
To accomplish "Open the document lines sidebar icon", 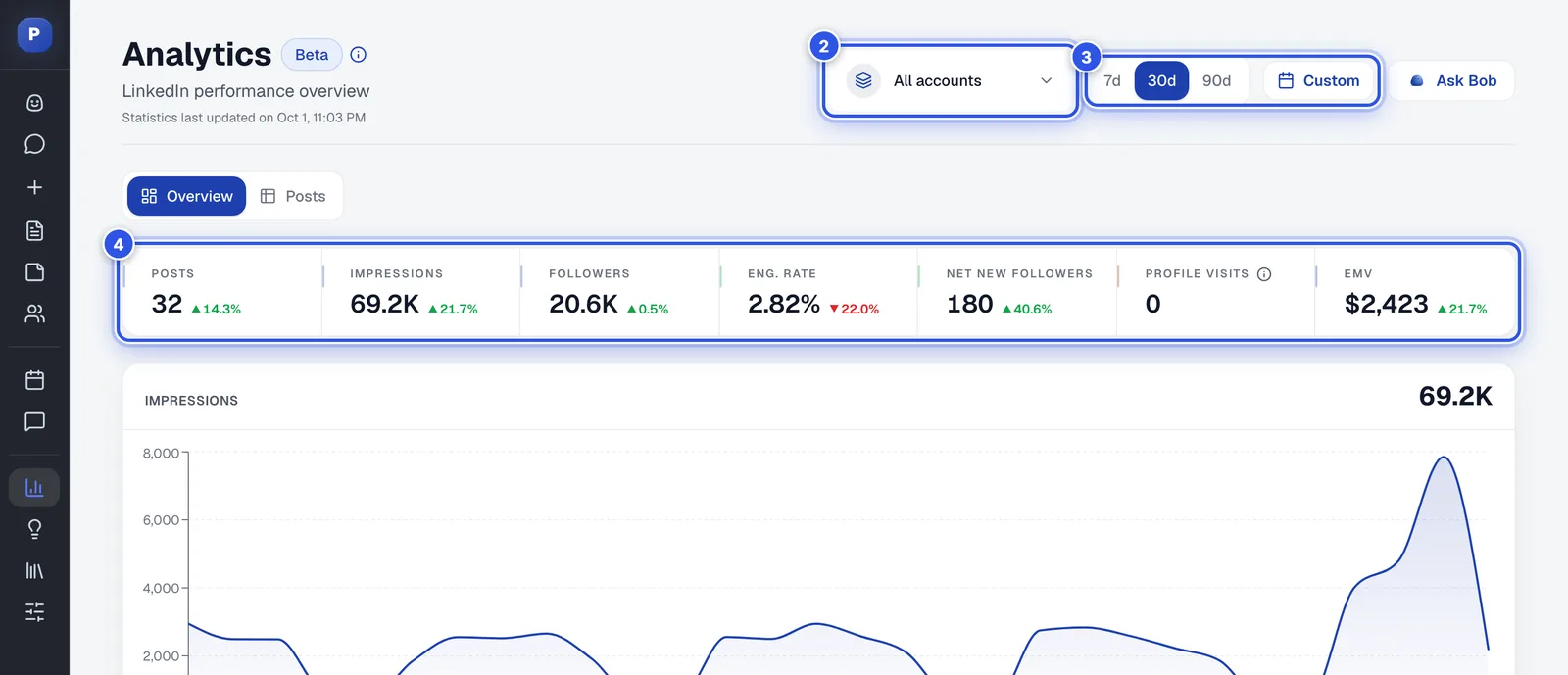I will [x=34, y=230].
